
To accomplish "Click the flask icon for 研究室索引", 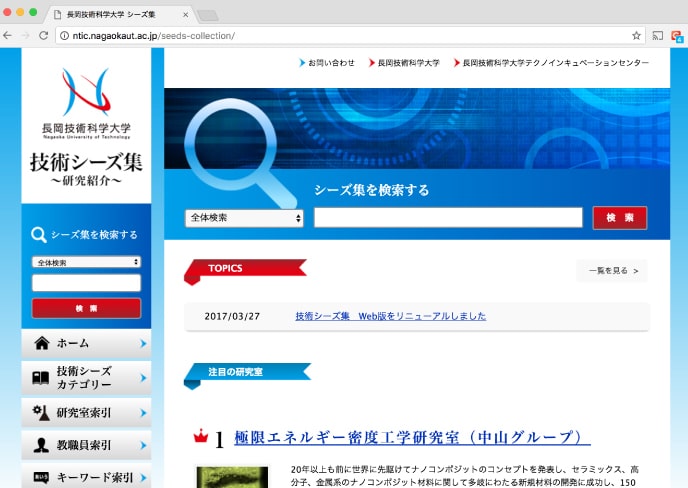I will tap(42, 412).
